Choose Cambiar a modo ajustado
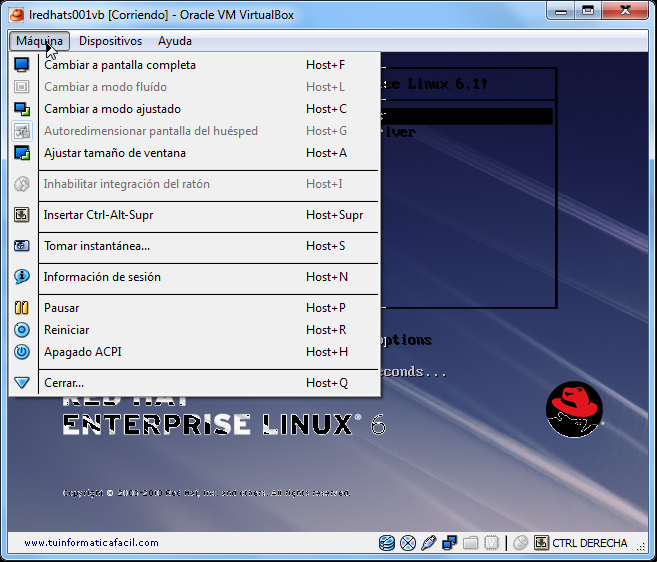 coord(209,109)
